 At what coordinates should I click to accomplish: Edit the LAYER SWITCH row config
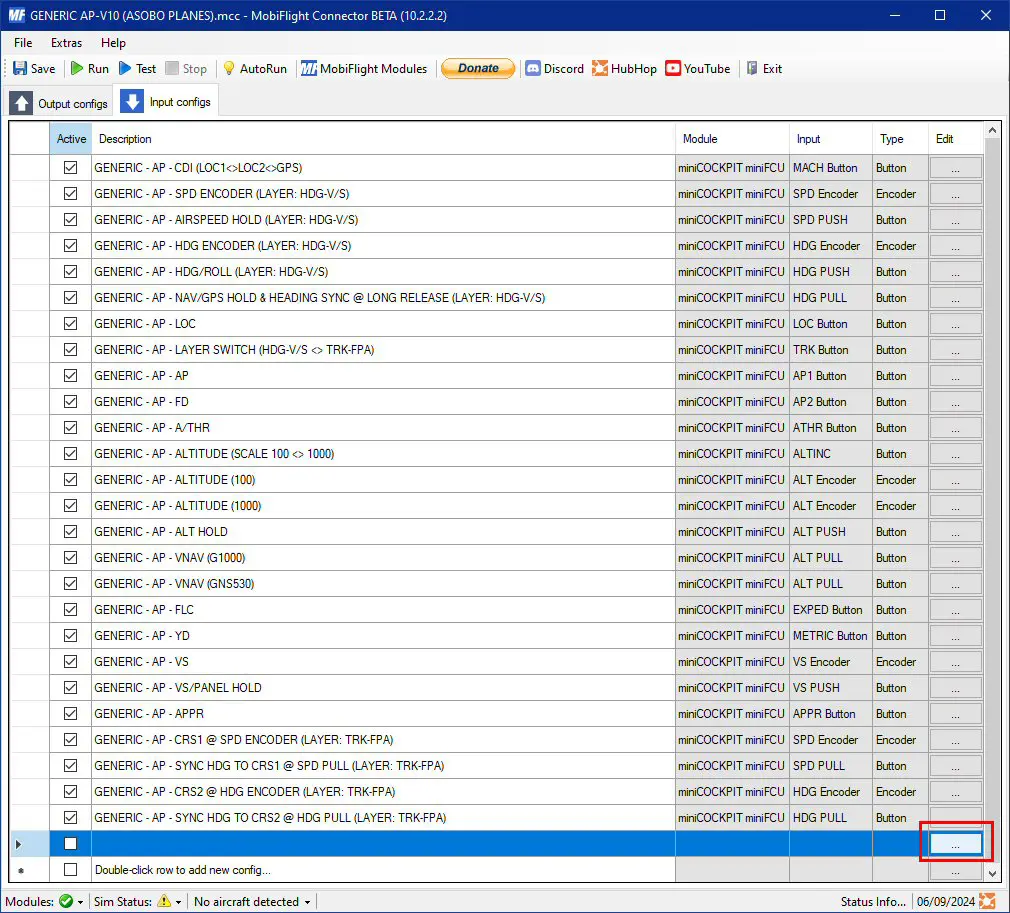pos(955,349)
